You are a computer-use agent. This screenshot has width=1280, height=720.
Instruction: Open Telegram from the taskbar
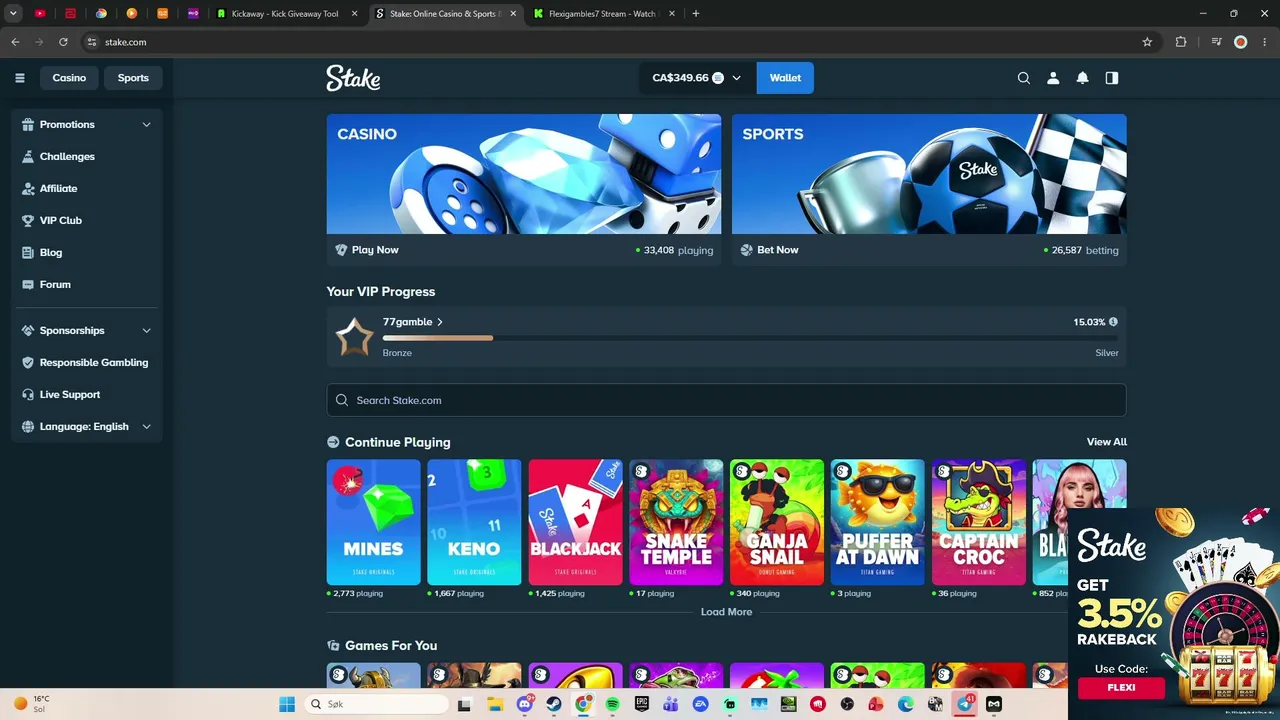point(965,704)
